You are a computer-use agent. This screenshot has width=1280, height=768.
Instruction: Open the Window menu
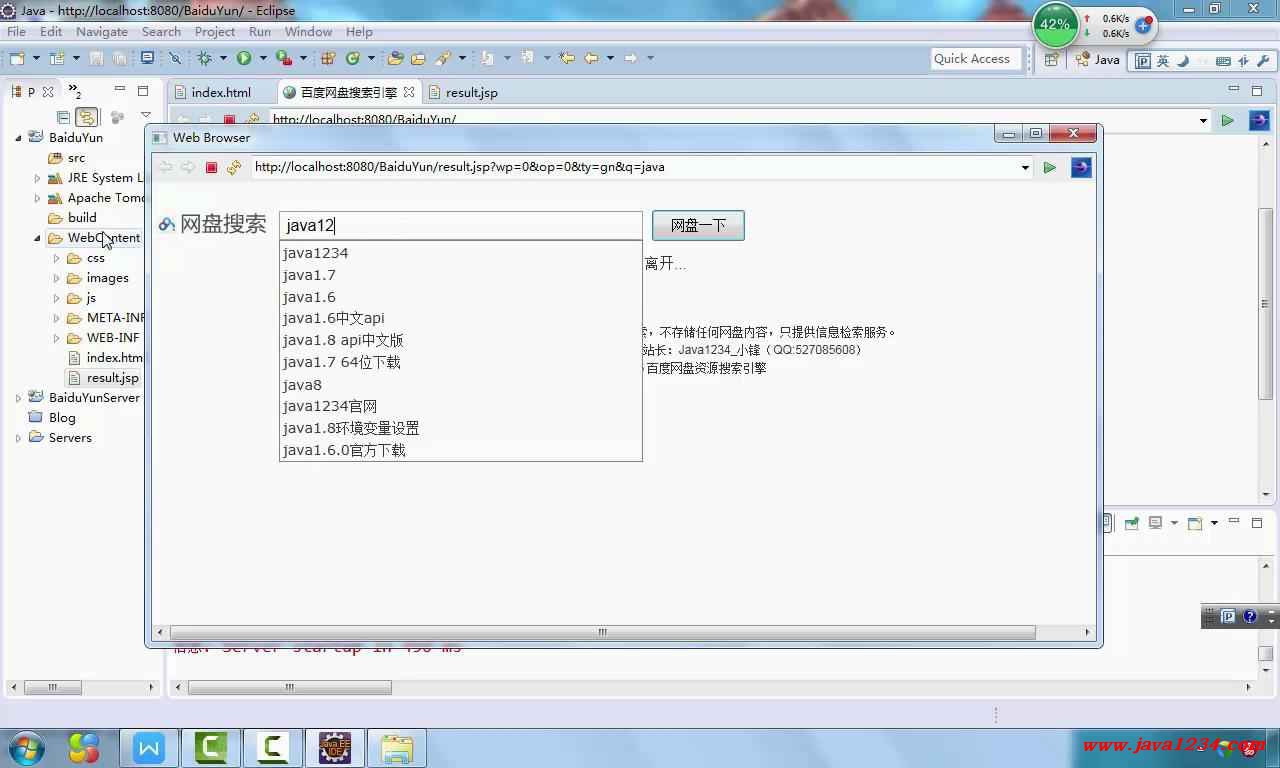pyautogui.click(x=308, y=31)
